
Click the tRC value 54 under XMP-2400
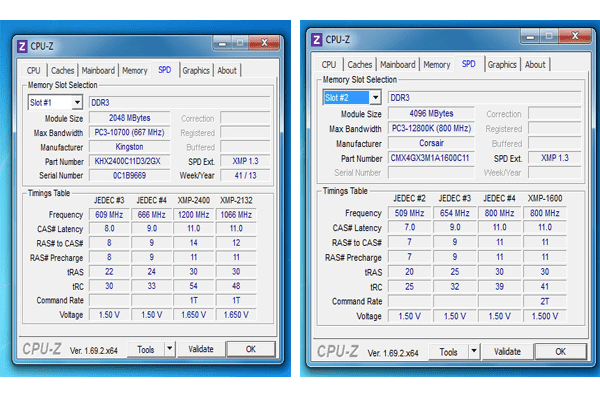(194, 286)
